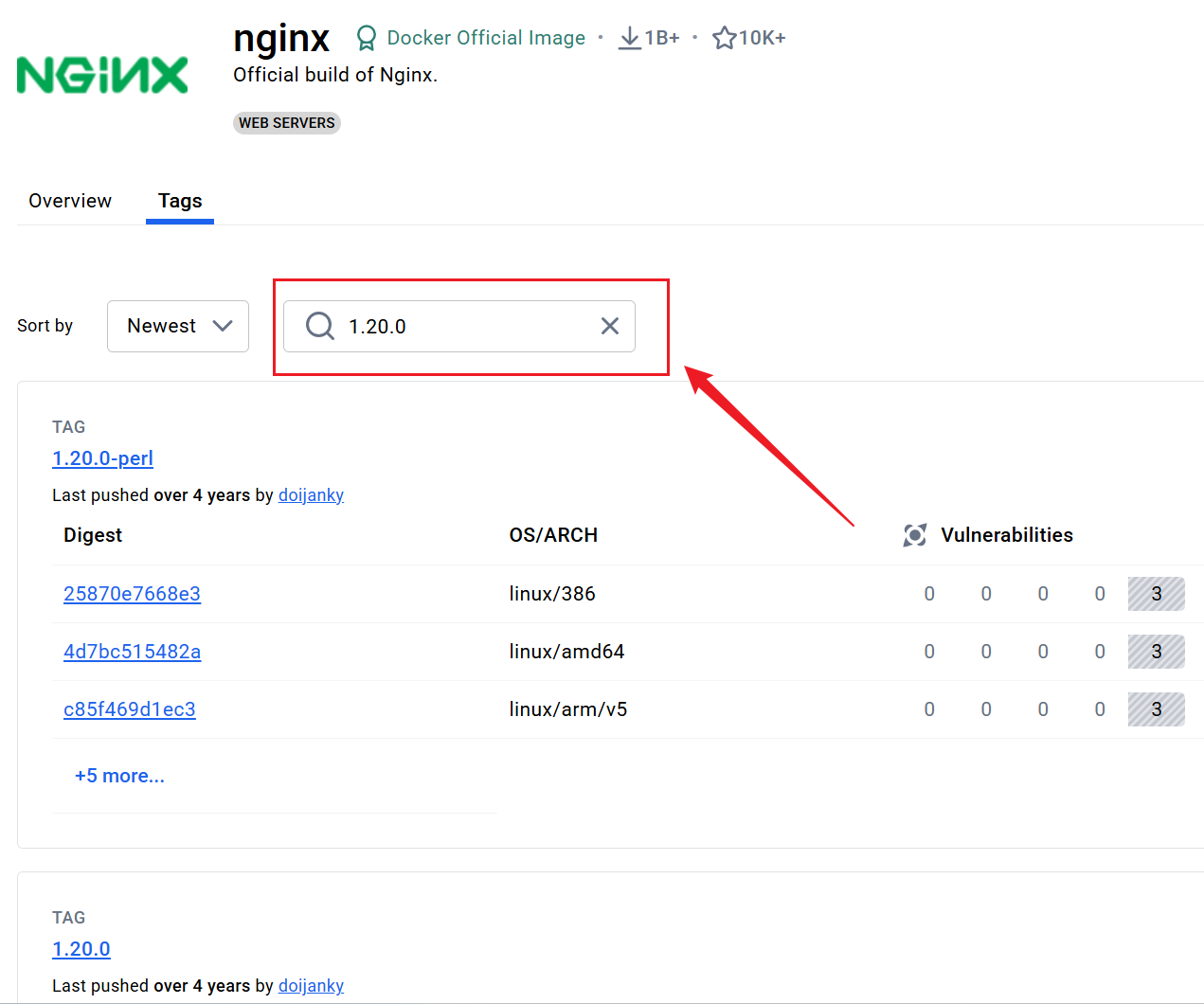Viewport: 1204px width, 1004px height.
Task: Click the tag search field containing 1.20.0
Action: pos(459,326)
